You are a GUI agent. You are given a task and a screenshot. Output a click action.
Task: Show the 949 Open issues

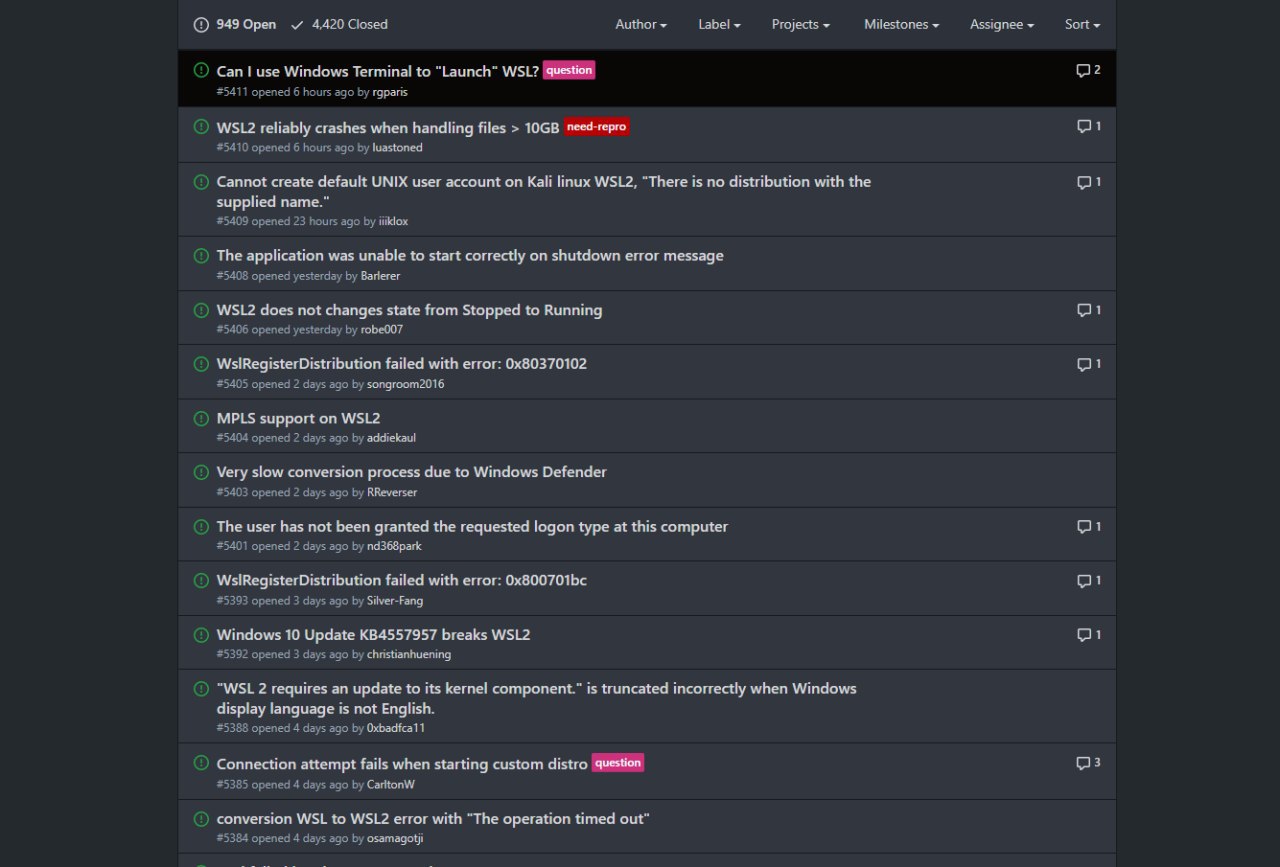pyautogui.click(x=235, y=24)
